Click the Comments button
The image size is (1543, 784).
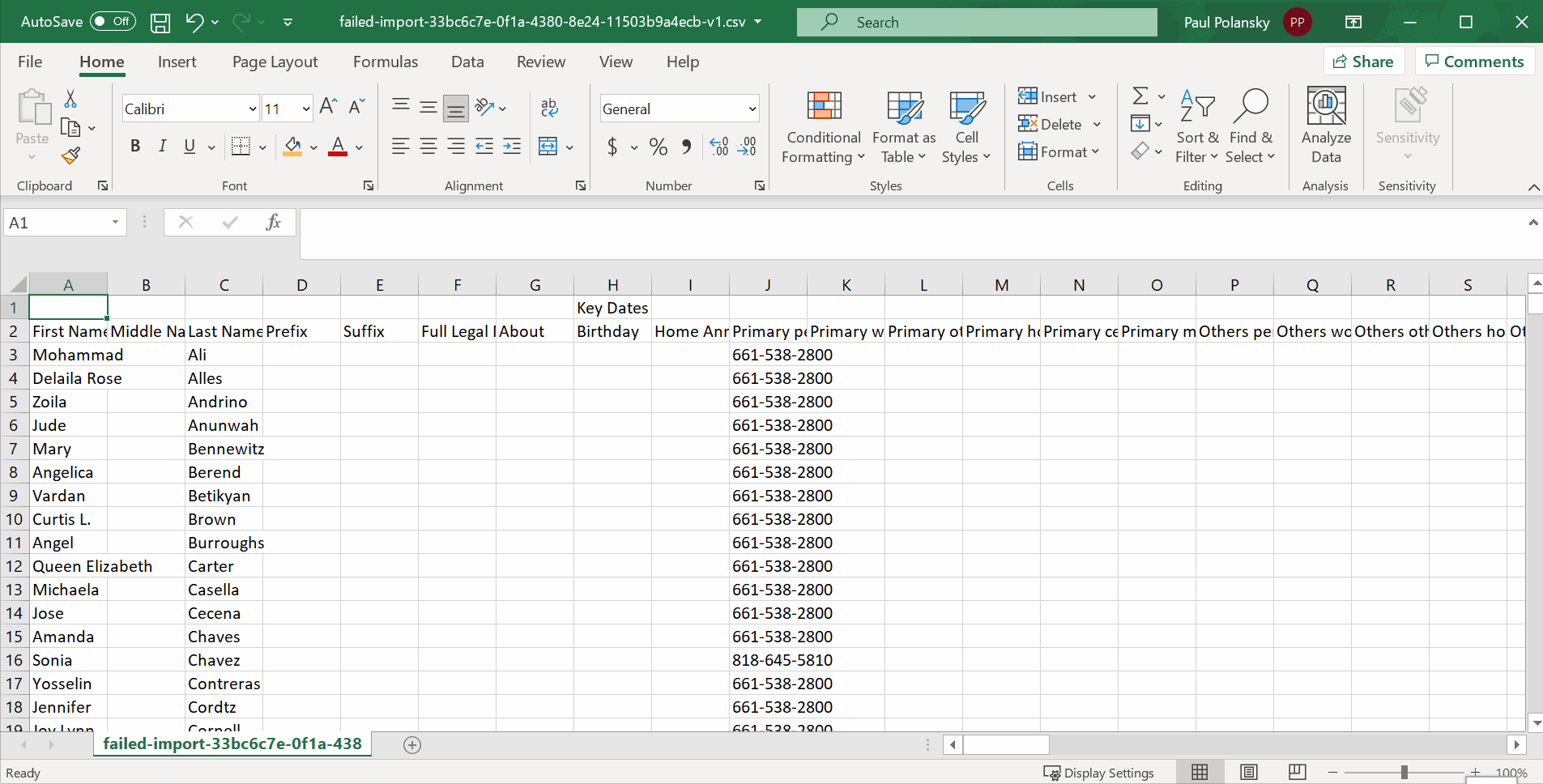click(1474, 62)
